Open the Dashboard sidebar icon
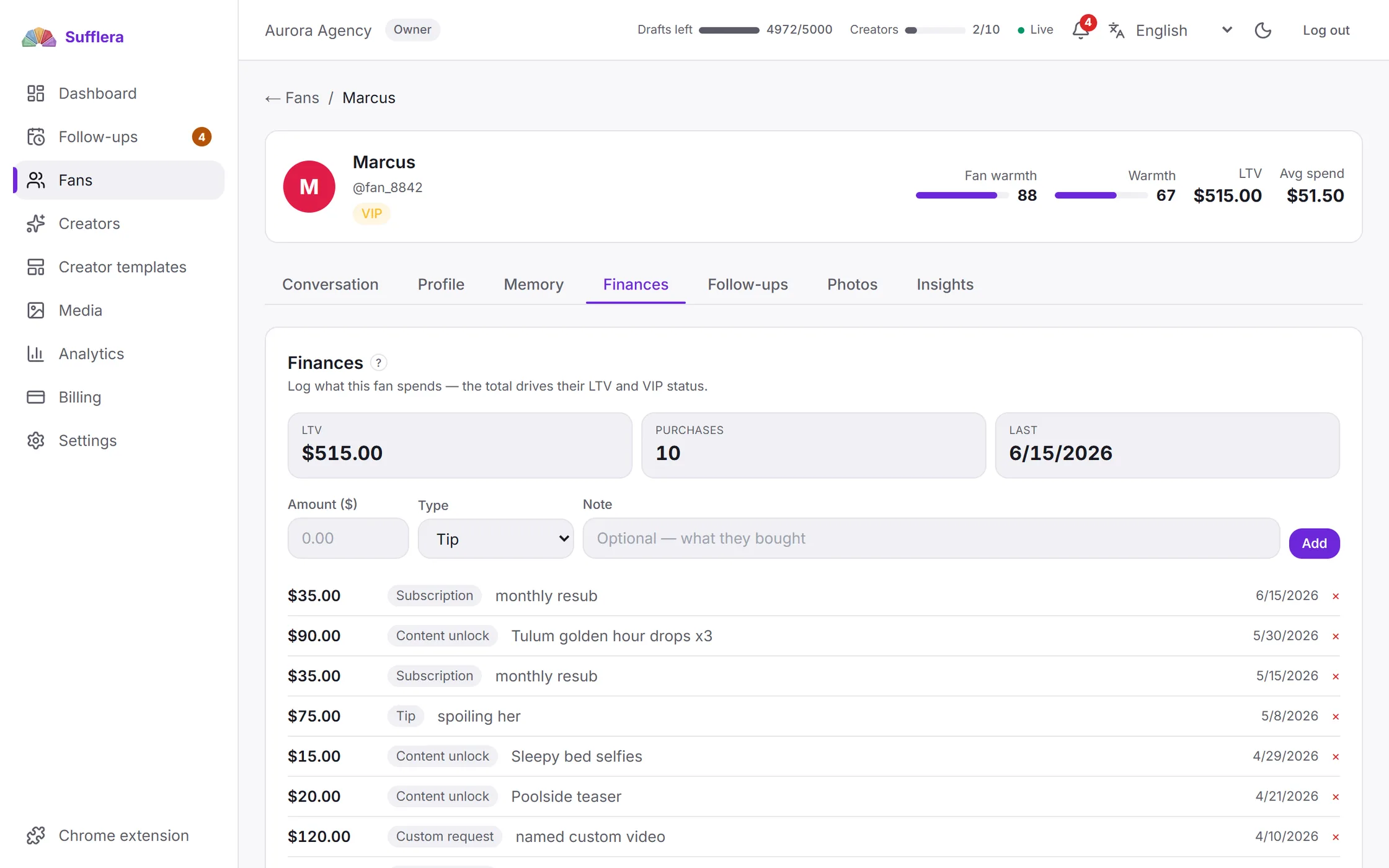1389x868 pixels. point(36,94)
